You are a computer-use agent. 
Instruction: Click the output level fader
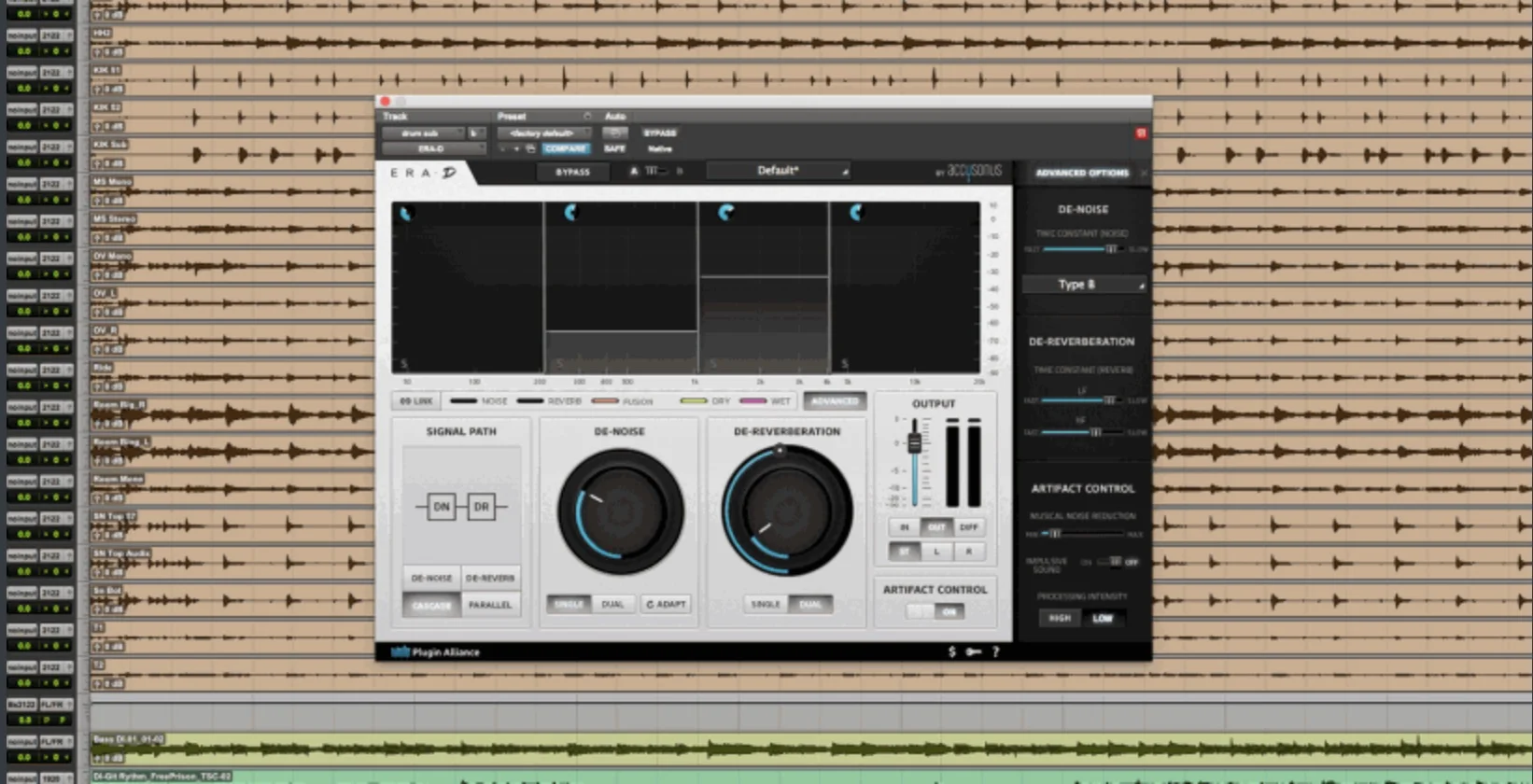click(914, 444)
